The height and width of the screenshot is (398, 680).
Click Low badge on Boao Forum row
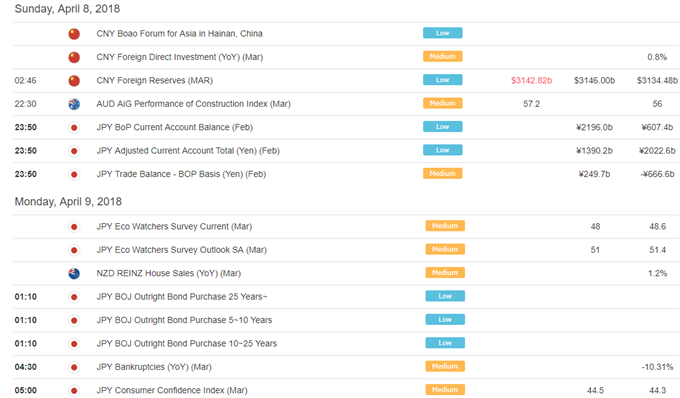(x=443, y=33)
